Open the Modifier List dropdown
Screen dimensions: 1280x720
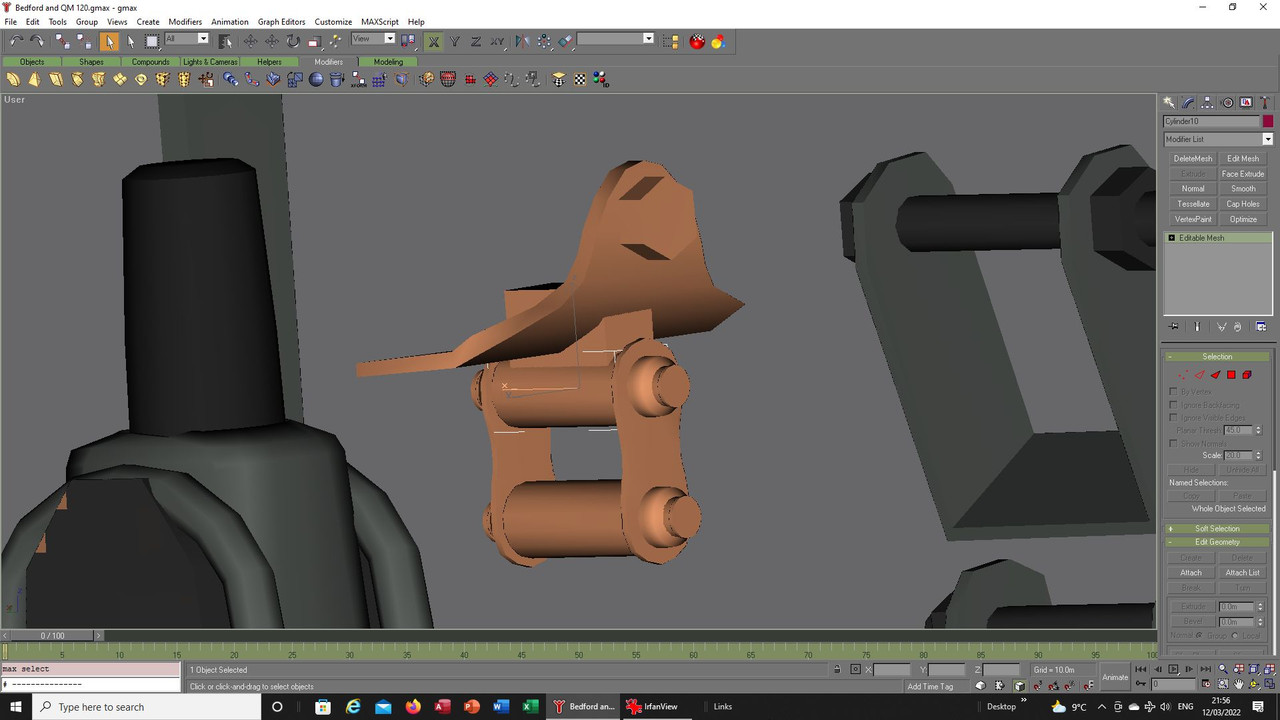coord(1218,139)
